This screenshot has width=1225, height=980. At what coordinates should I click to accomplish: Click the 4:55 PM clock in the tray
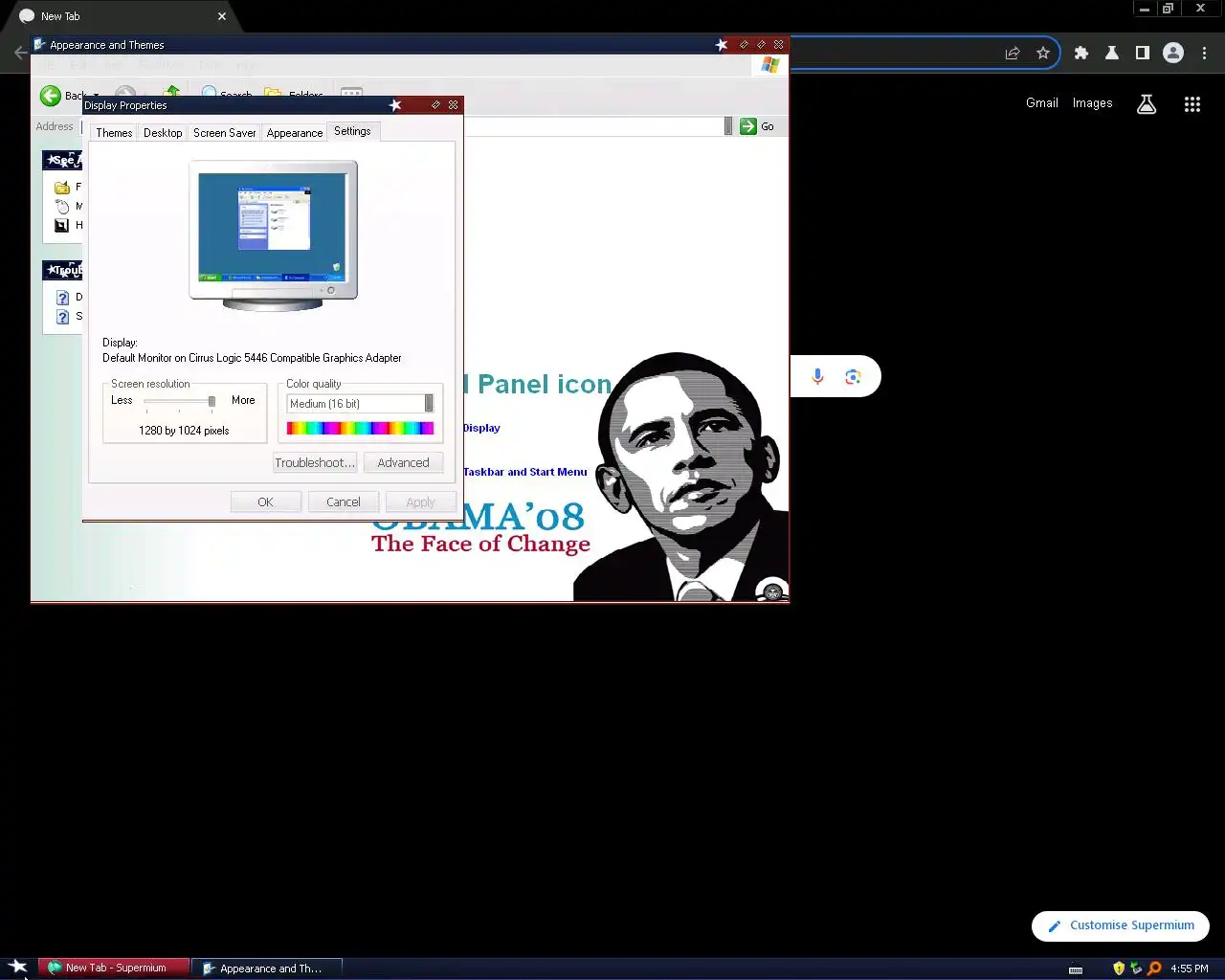[1190, 969]
